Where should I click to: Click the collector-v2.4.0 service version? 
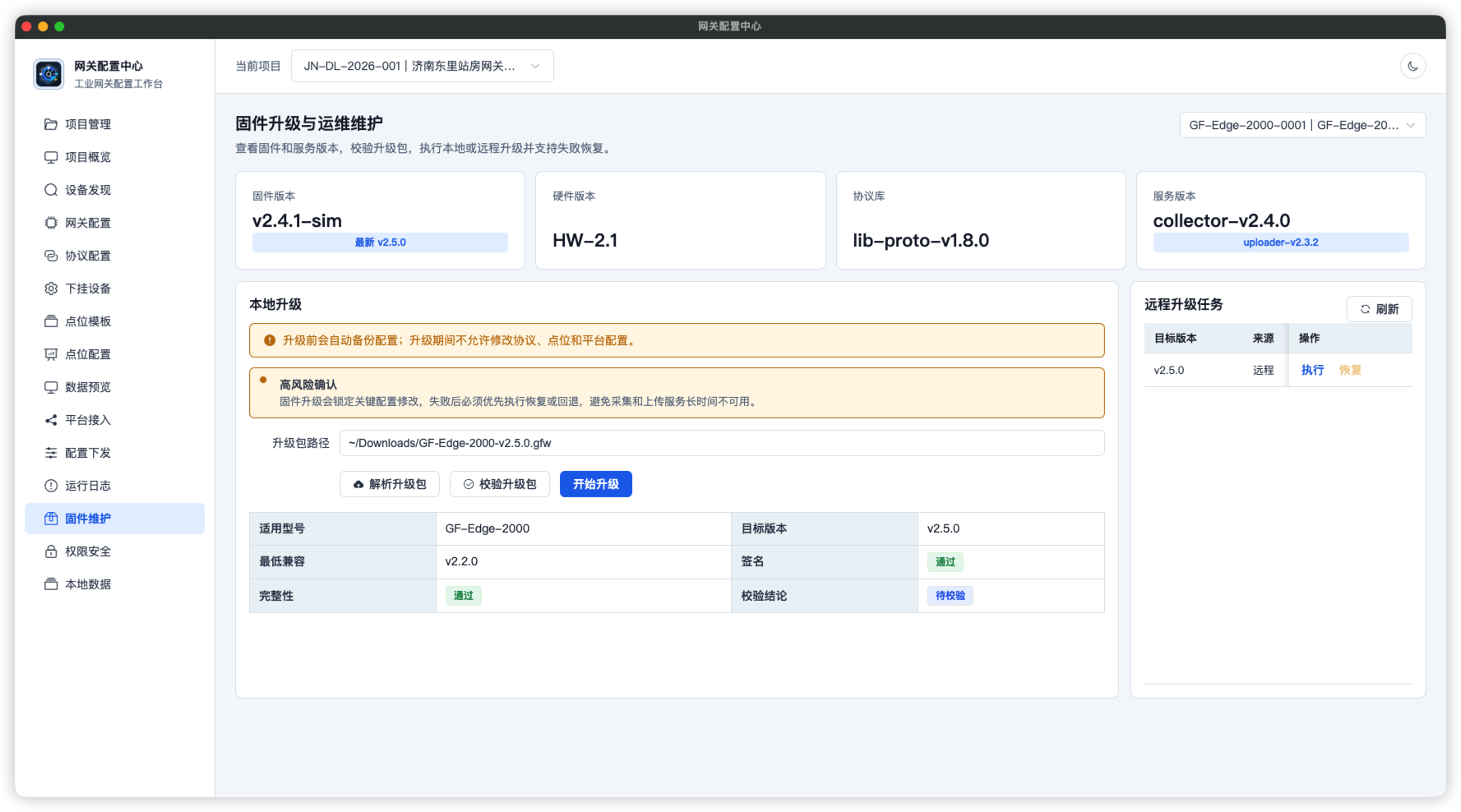1221,220
